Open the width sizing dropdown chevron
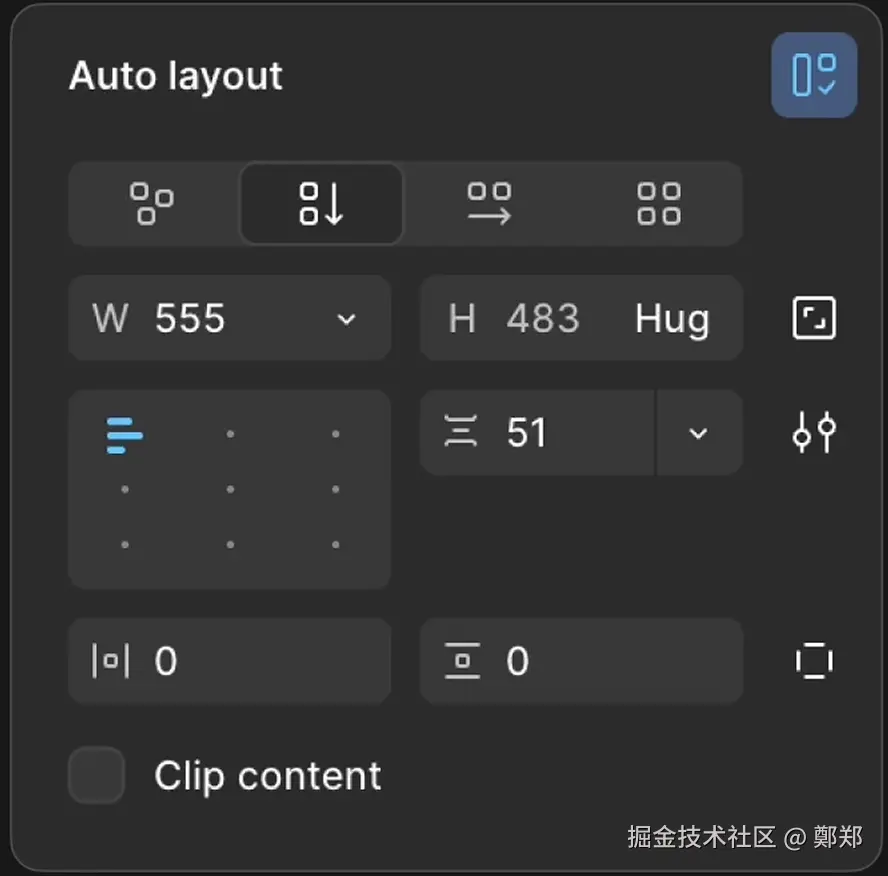This screenshot has height=876, width=888. 346,319
